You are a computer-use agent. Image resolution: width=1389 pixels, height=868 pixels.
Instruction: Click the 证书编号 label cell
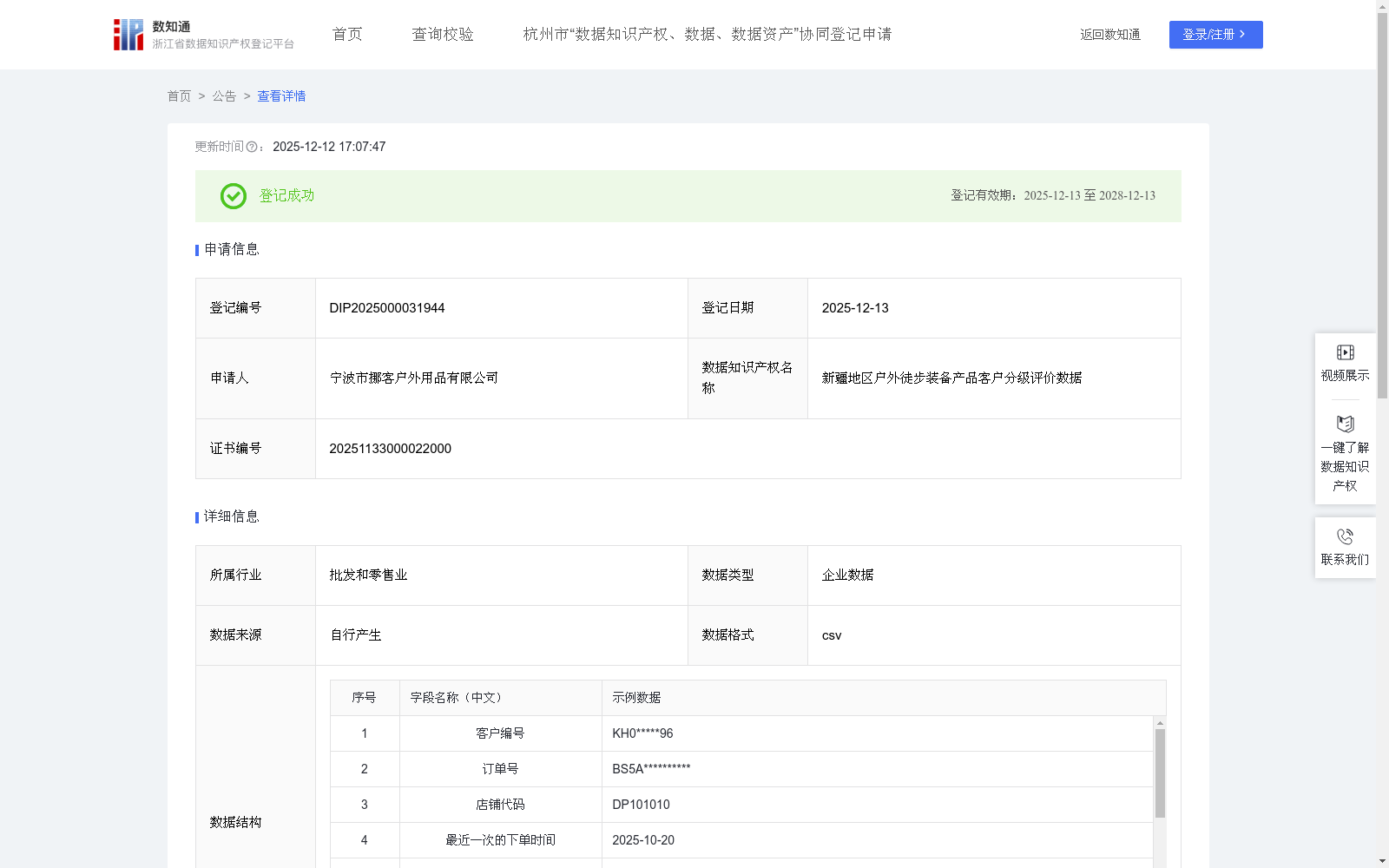[255, 449]
